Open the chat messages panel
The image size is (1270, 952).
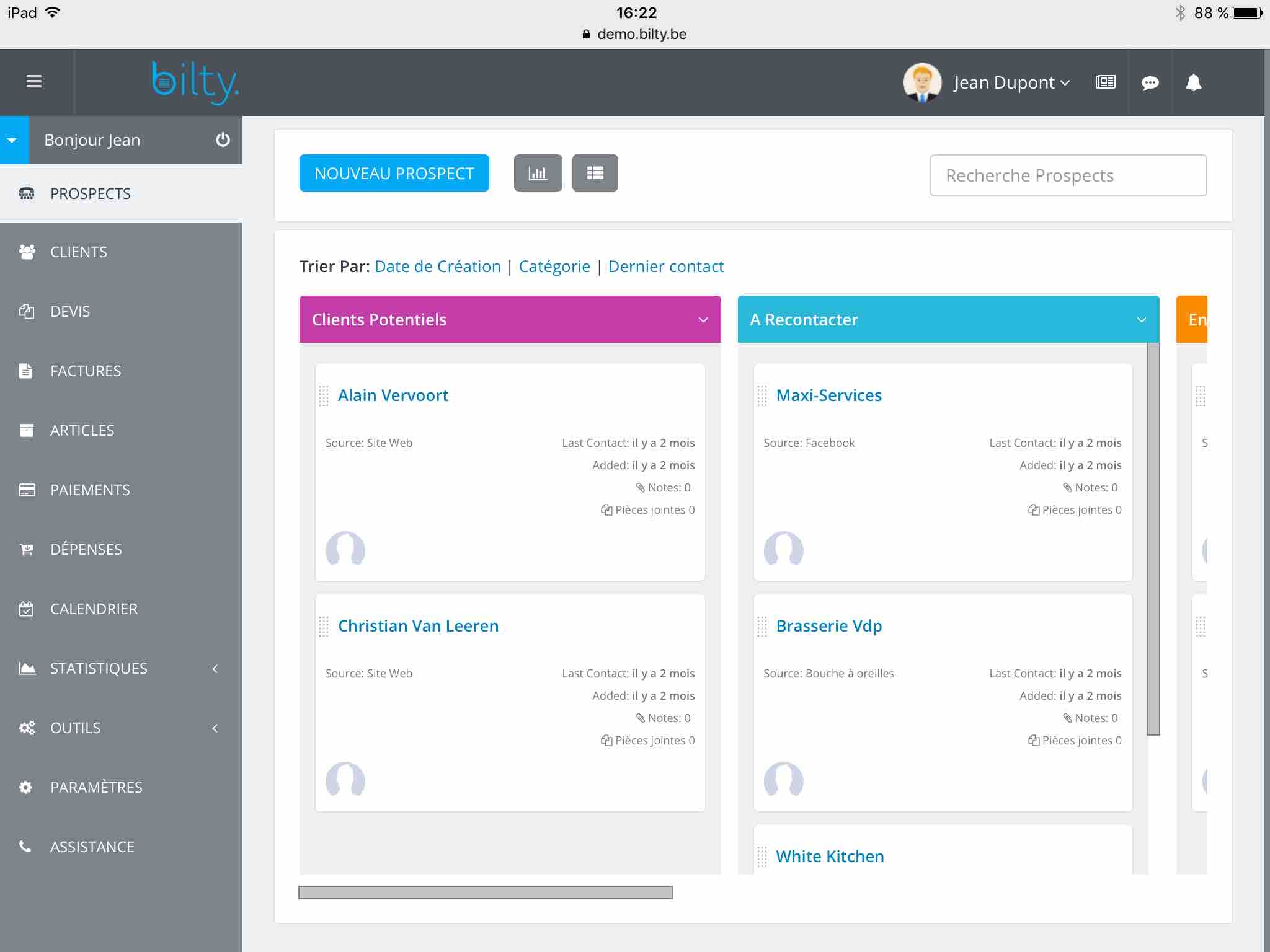point(1150,81)
